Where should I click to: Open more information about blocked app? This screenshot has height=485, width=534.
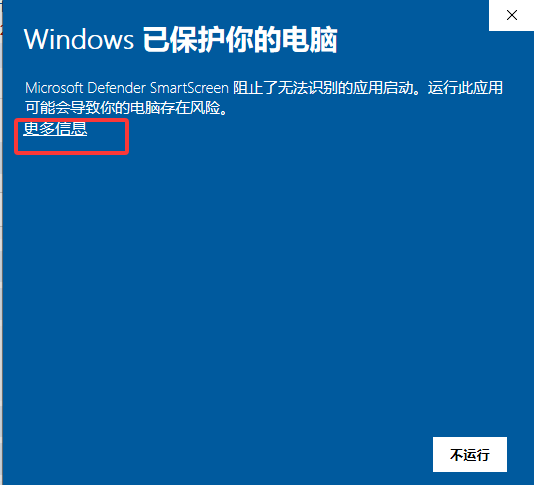click(55, 129)
